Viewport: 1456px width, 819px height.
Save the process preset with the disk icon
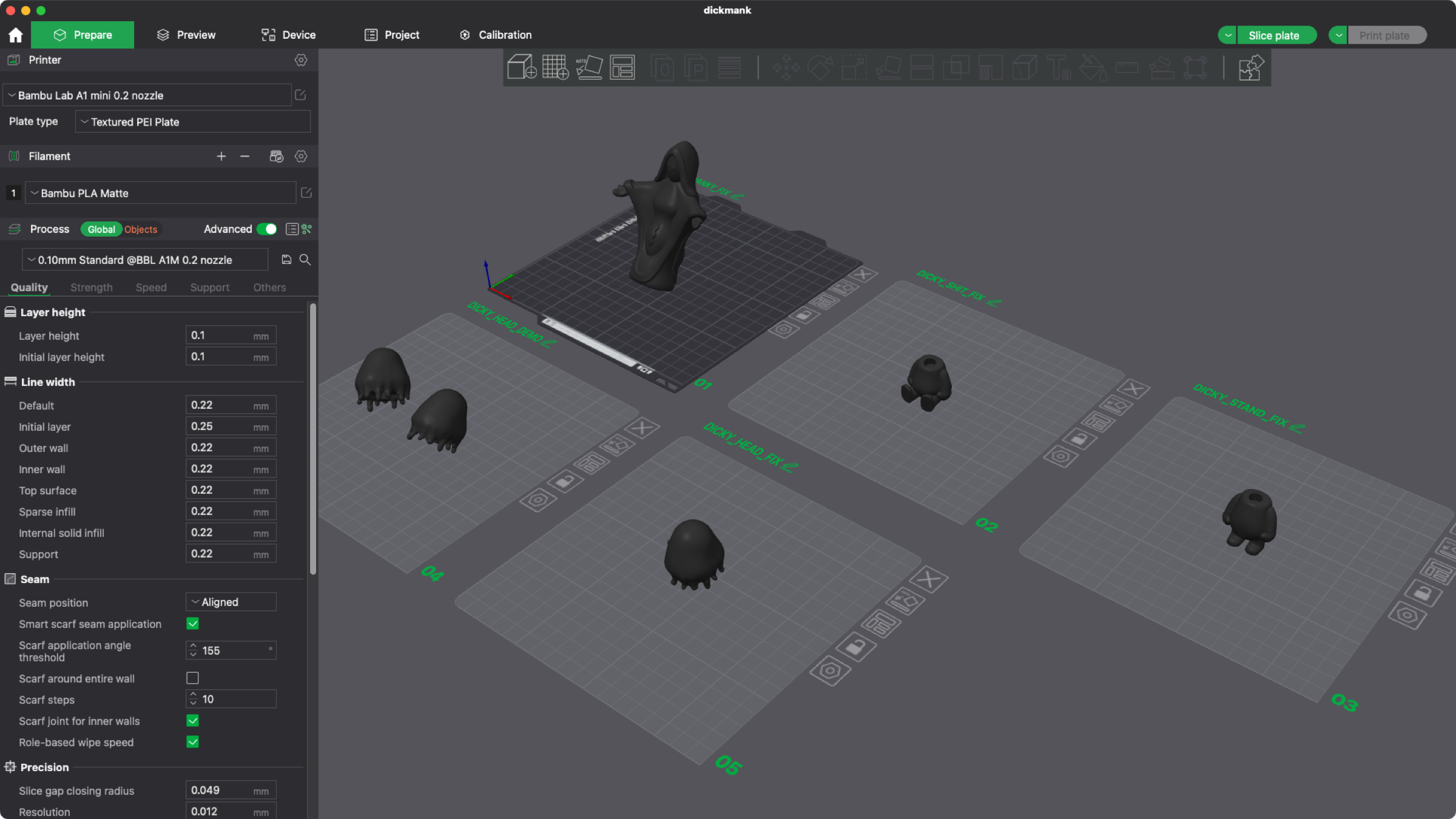(286, 260)
